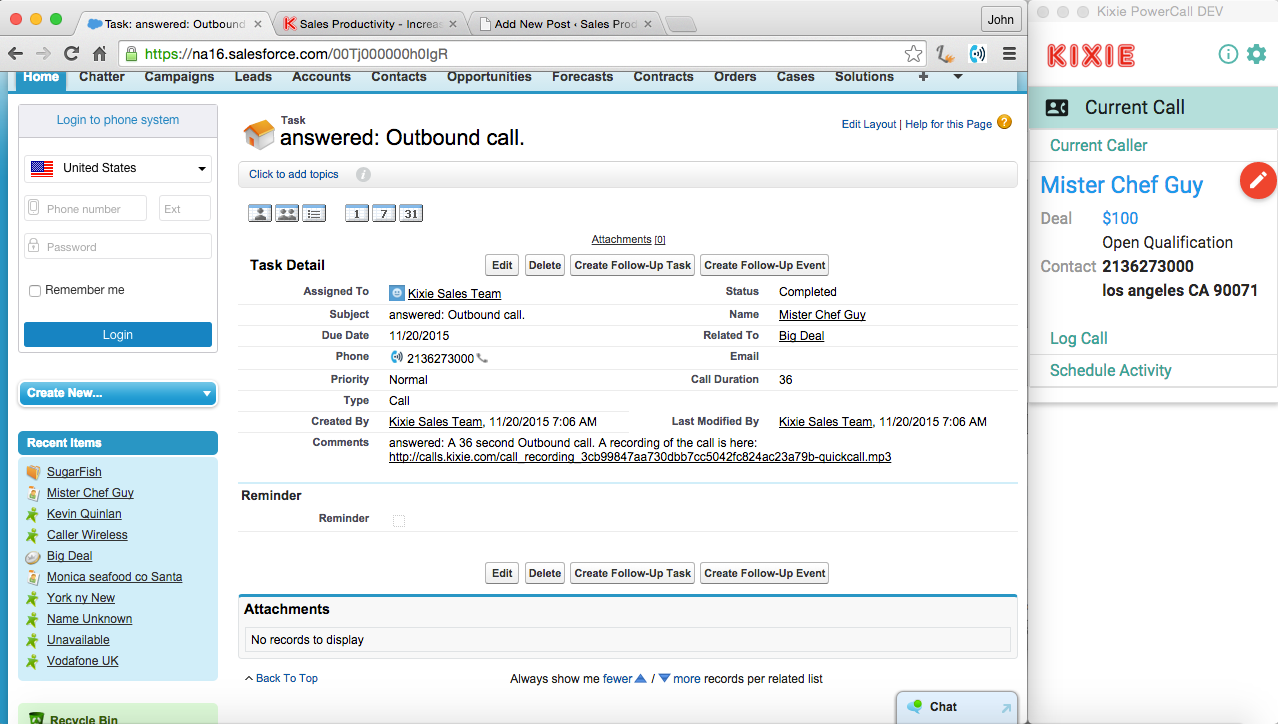
Task: Click the top Create Follow-Up Task button
Action: click(x=633, y=265)
